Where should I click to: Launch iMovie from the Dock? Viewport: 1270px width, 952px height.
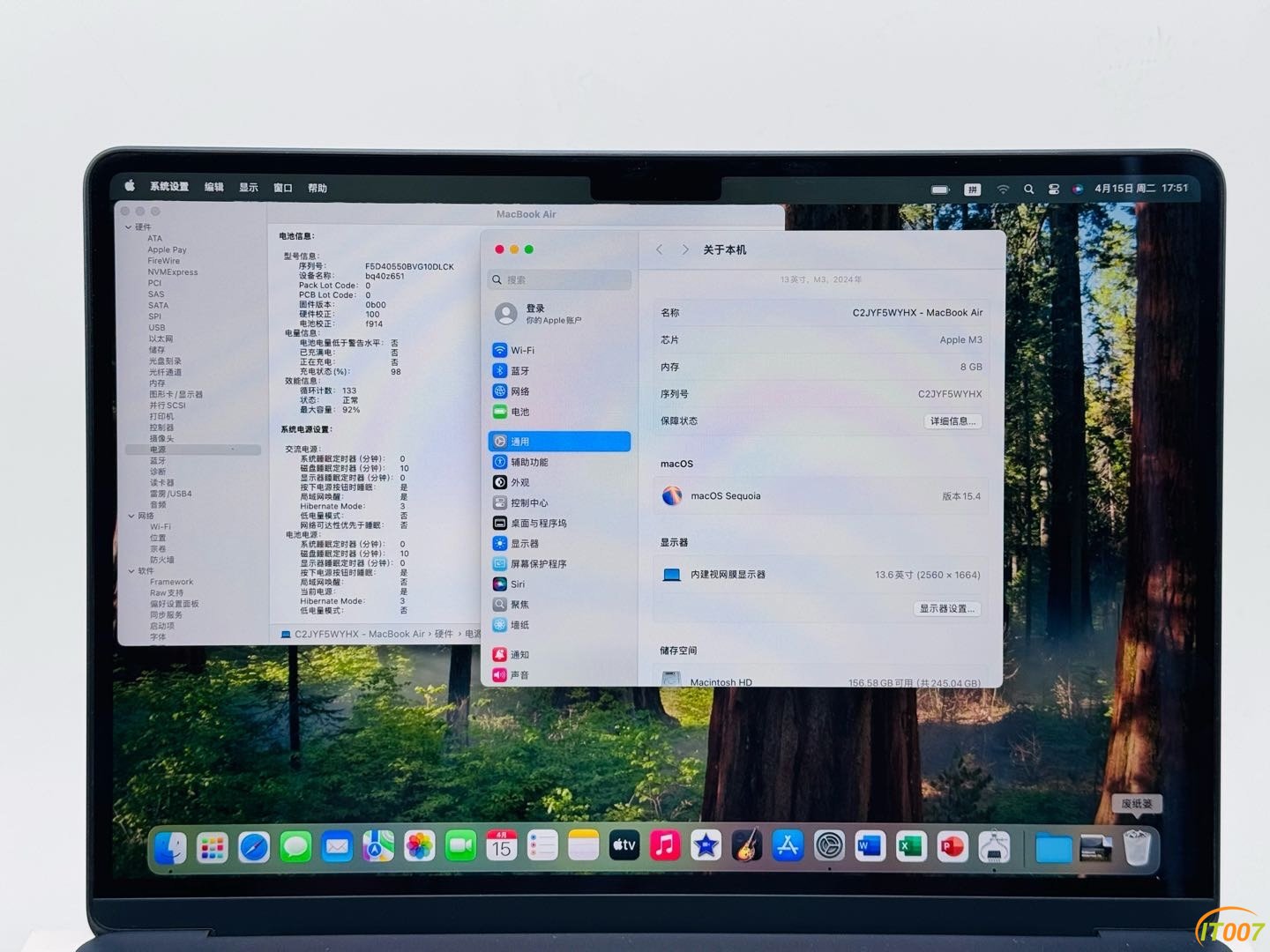pos(706,845)
